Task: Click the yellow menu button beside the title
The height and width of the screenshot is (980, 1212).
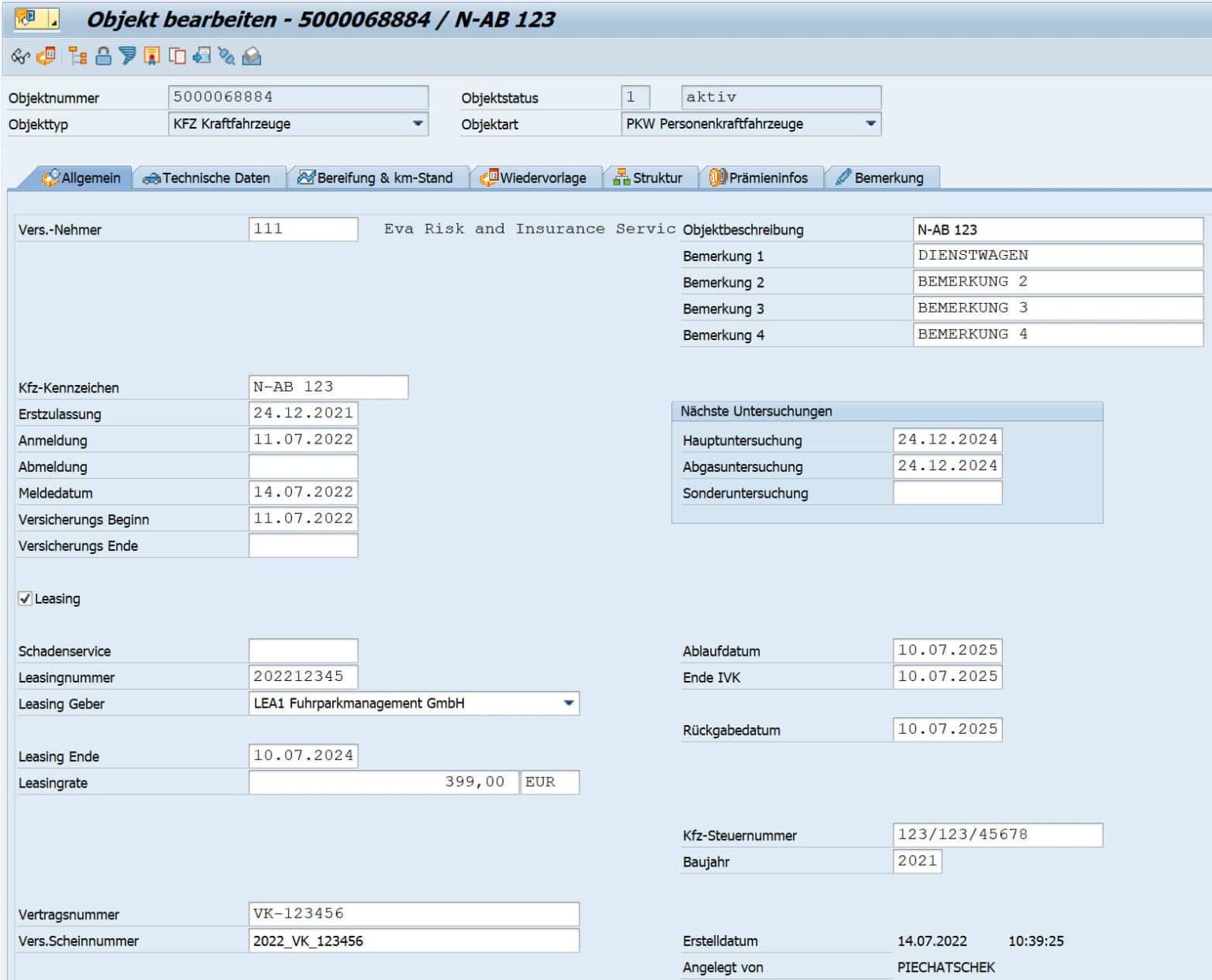Action: [36, 19]
